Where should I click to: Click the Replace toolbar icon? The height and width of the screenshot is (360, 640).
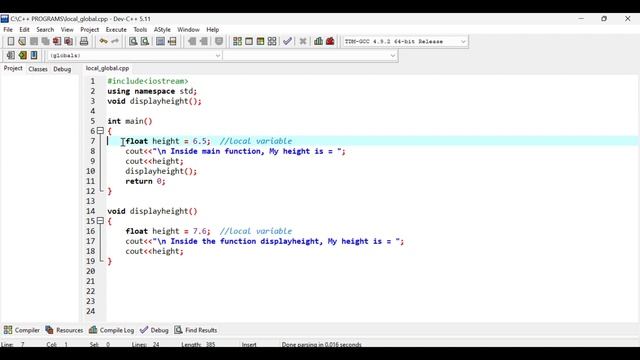point(144,41)
